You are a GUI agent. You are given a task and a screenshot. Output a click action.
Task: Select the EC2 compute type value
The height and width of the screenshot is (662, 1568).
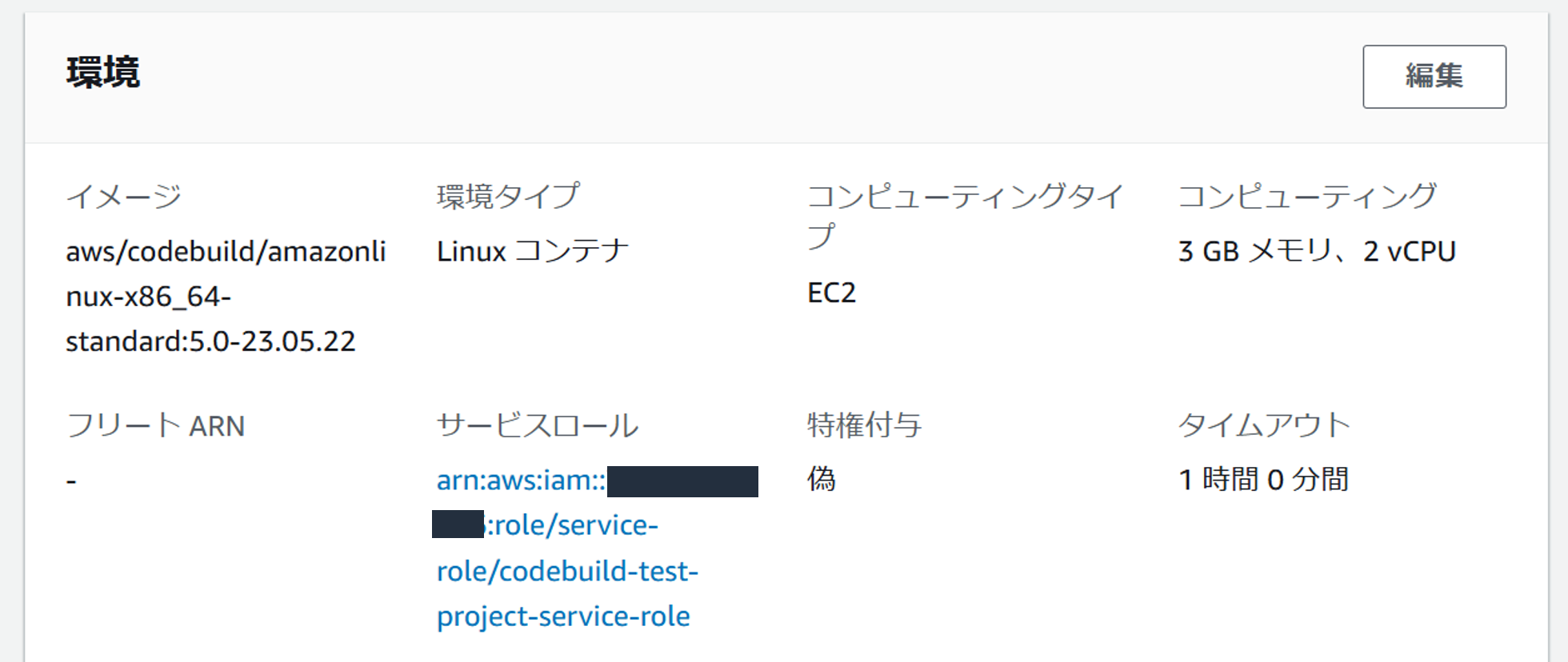point(830,293)
